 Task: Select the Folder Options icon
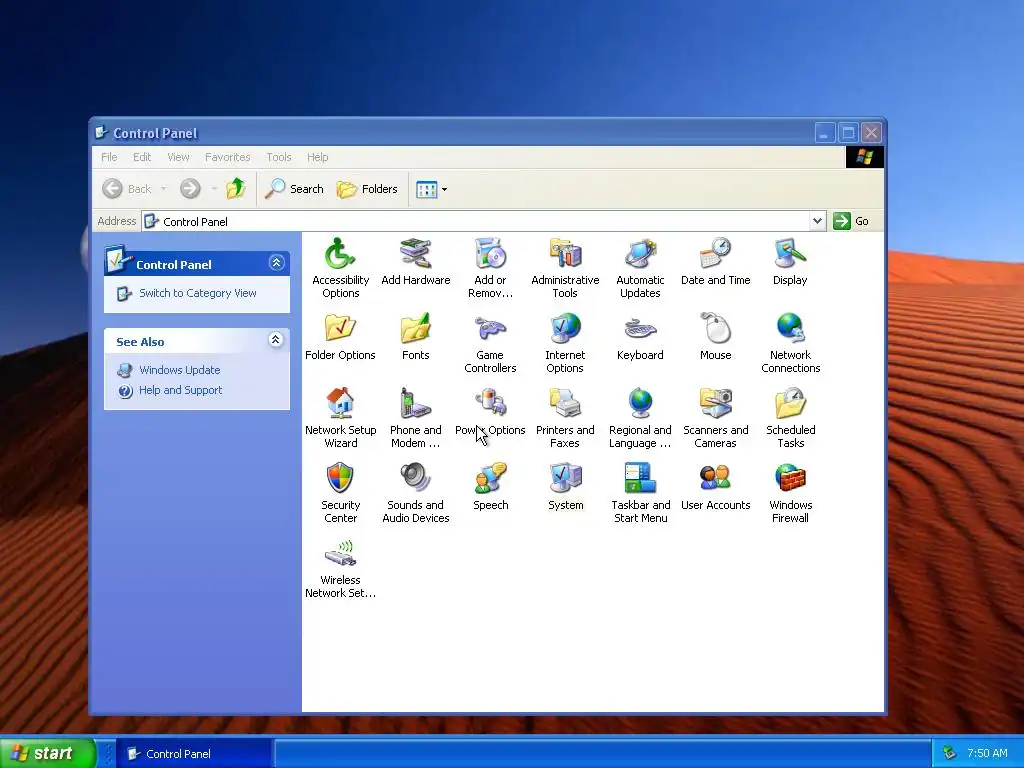coord(340,329)
